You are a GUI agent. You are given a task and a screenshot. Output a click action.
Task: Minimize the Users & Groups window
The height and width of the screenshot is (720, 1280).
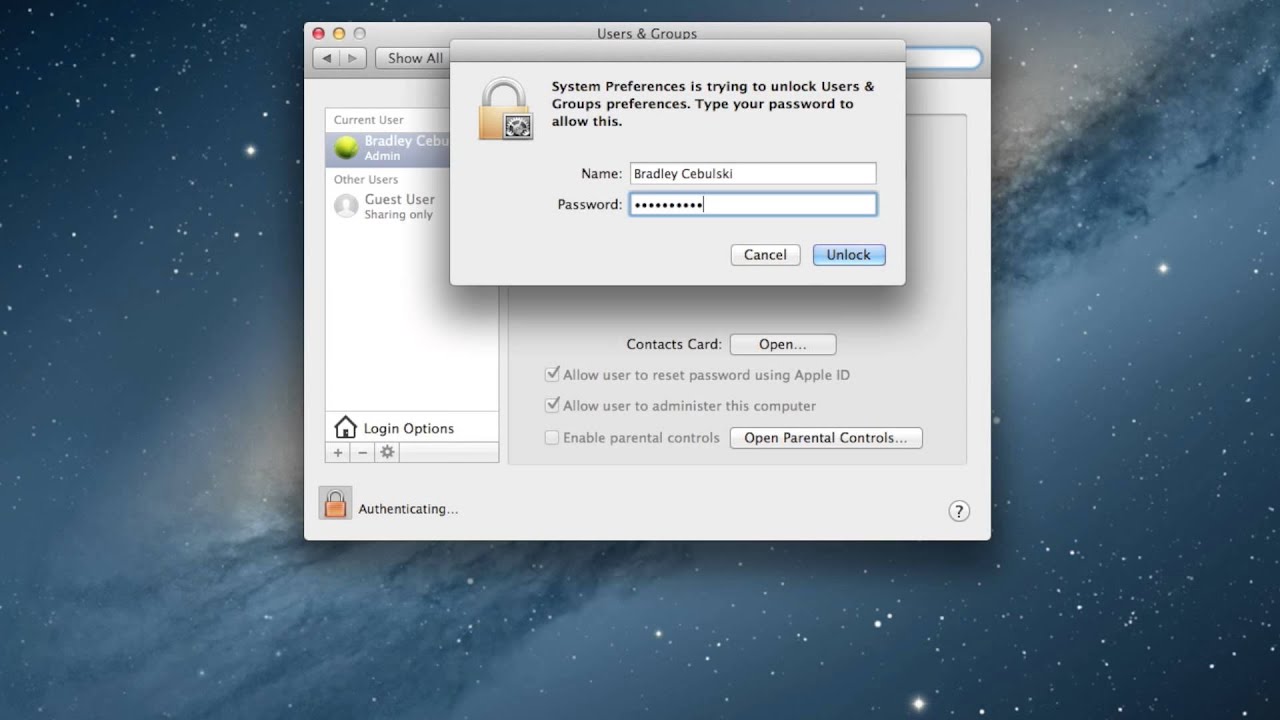pyautogui.click(x=339, y=34)
